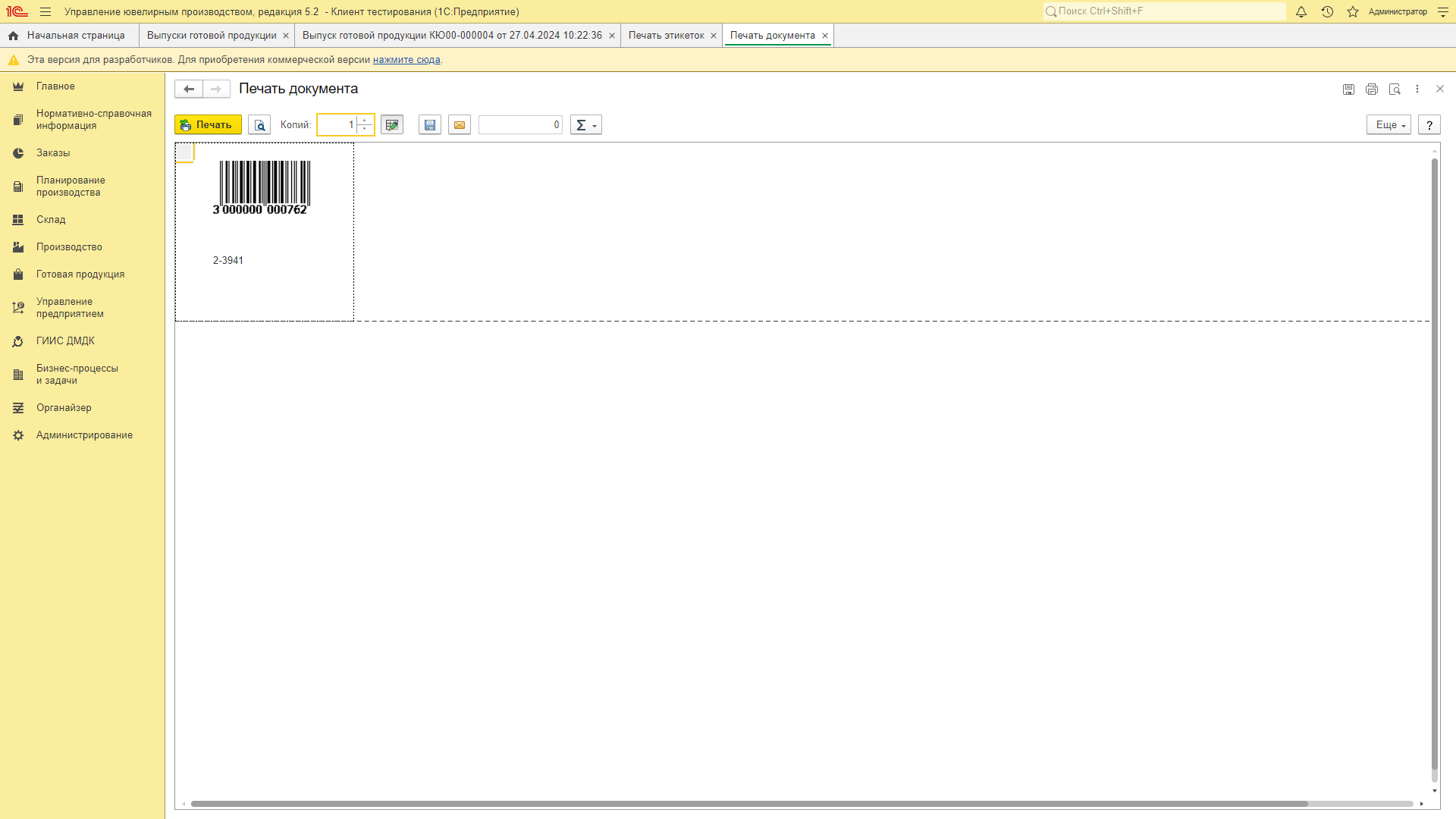This screenshot has height=819, width=1456.
Task: Switch to Выпуски готовой продукции tab
Action: tap(212, 36)
